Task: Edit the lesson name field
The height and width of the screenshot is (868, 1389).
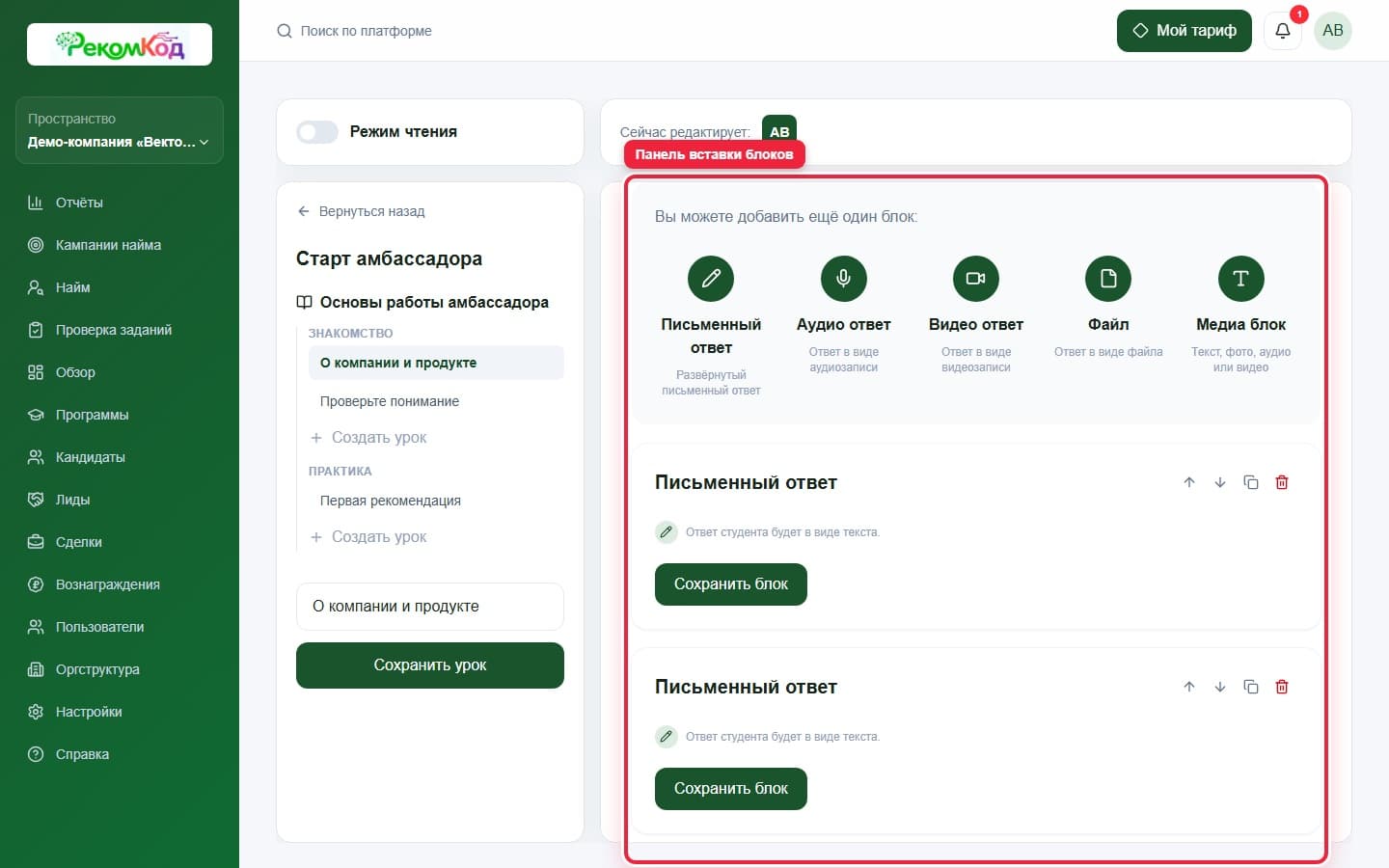Action: coord(430,607)
